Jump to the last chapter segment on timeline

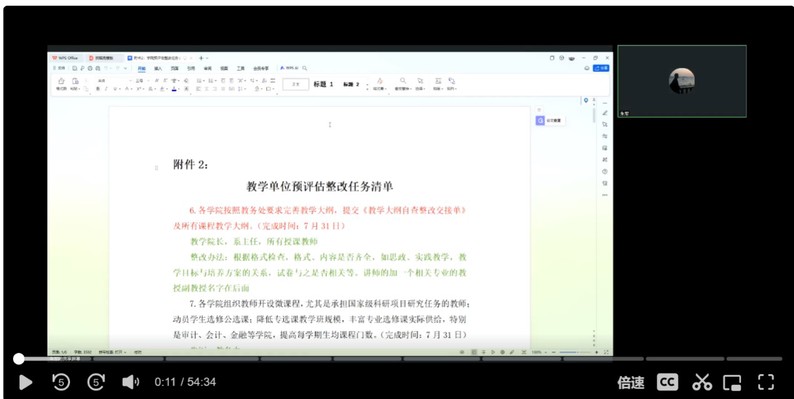(x=754, y=359)
